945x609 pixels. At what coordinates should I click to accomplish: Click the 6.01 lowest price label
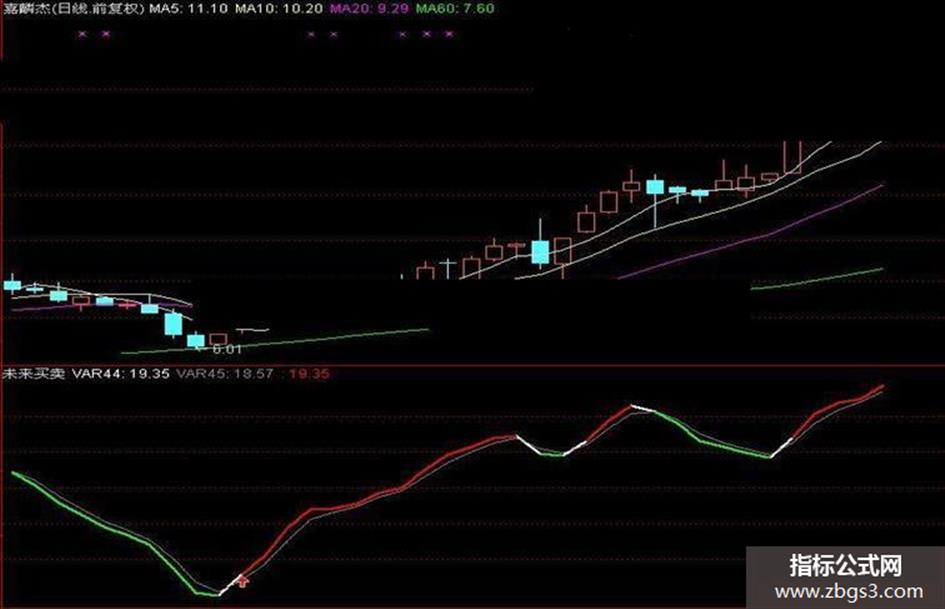[227, 349]
